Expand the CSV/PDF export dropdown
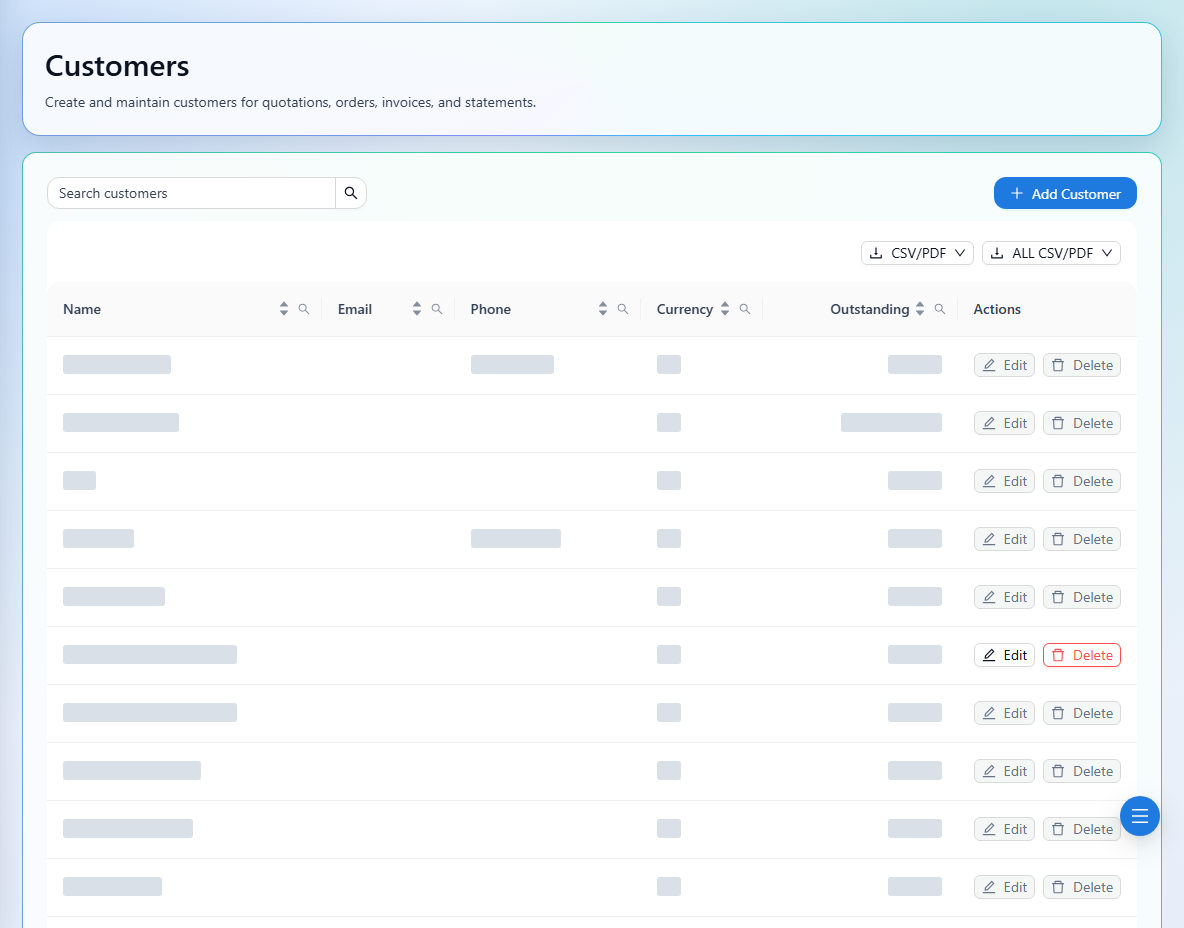This screenshot has width=1184, height=928. [x=917, y=253]
